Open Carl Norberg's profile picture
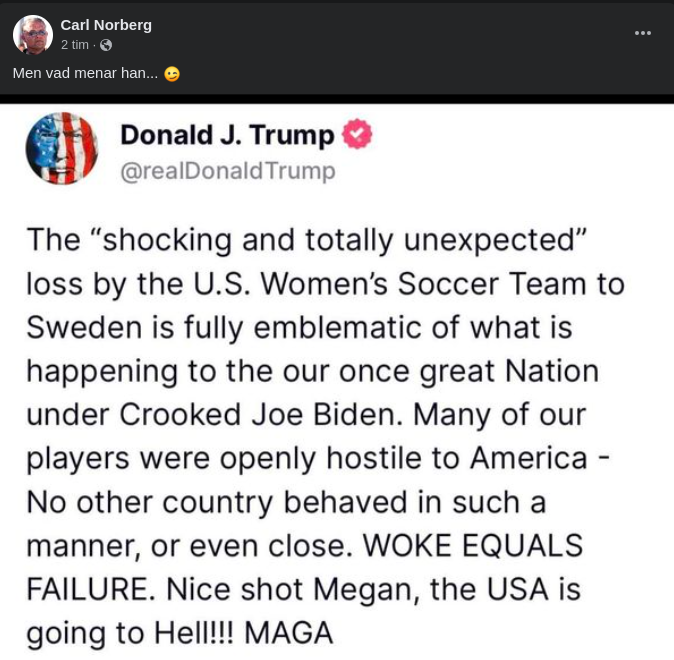 click(33, 35)
